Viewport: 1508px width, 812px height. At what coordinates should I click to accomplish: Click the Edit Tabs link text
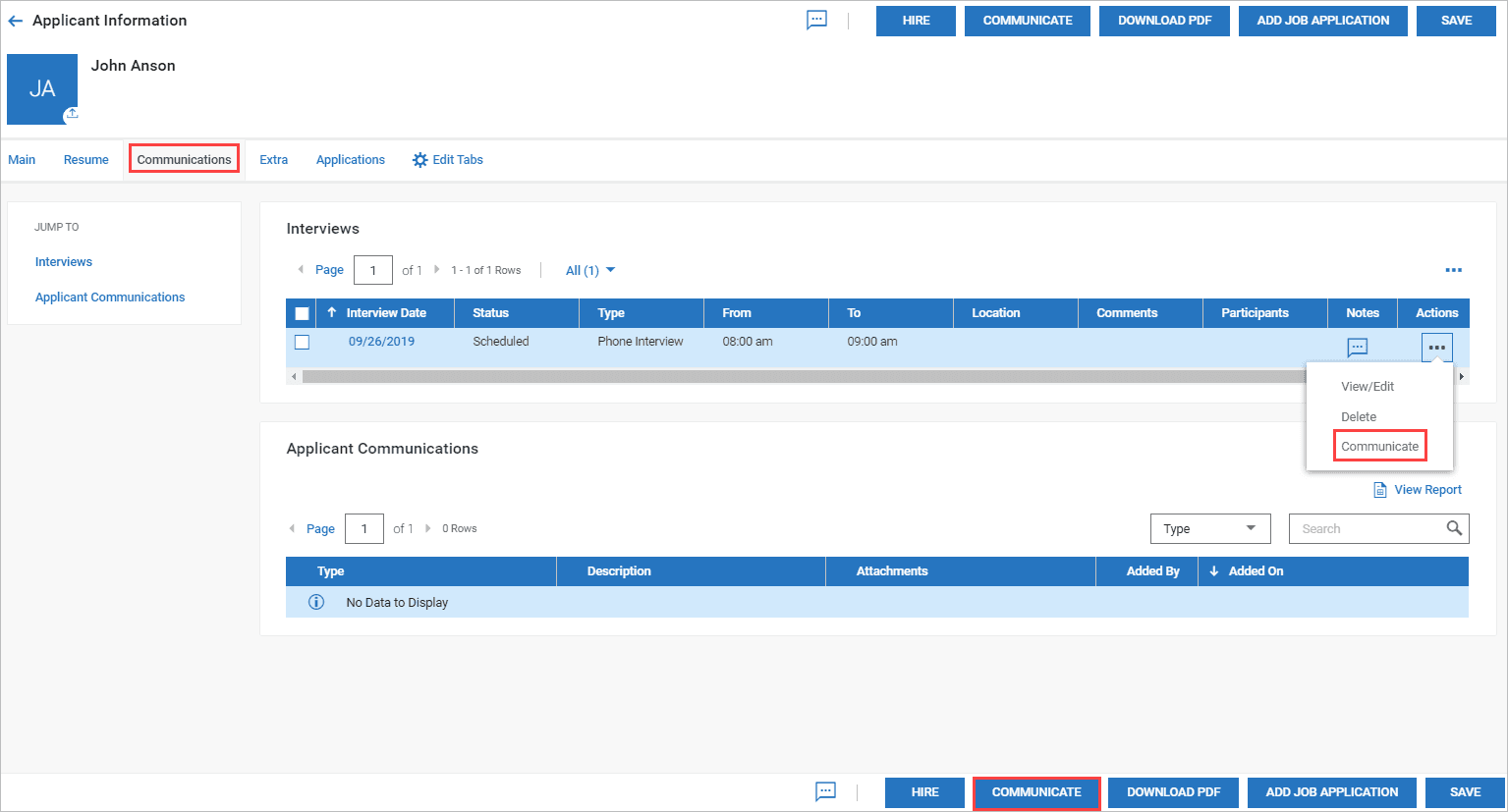[458, 160]
